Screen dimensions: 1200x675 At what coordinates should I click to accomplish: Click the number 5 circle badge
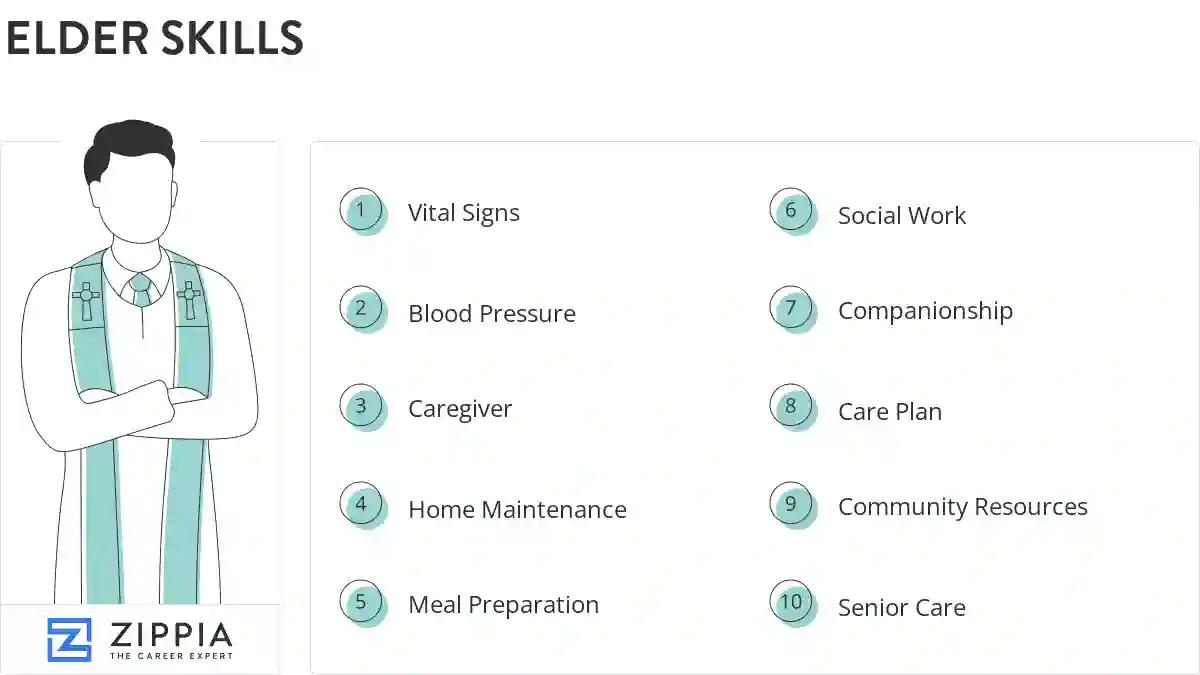[x=361, y=602]
